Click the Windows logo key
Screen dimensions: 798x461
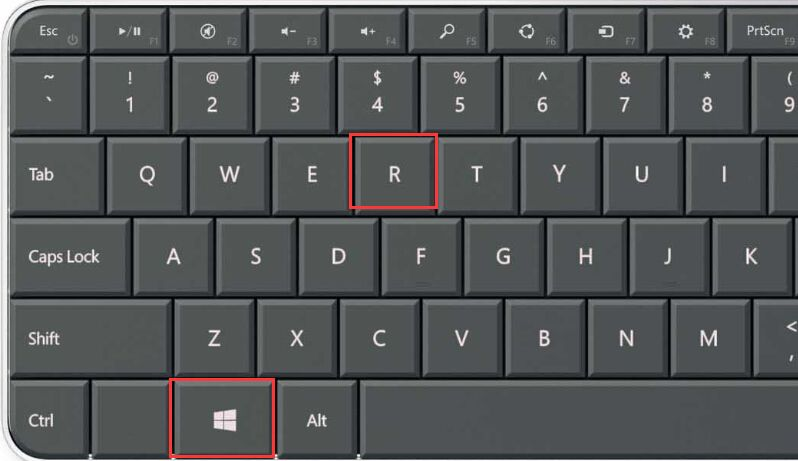[222, 418]
